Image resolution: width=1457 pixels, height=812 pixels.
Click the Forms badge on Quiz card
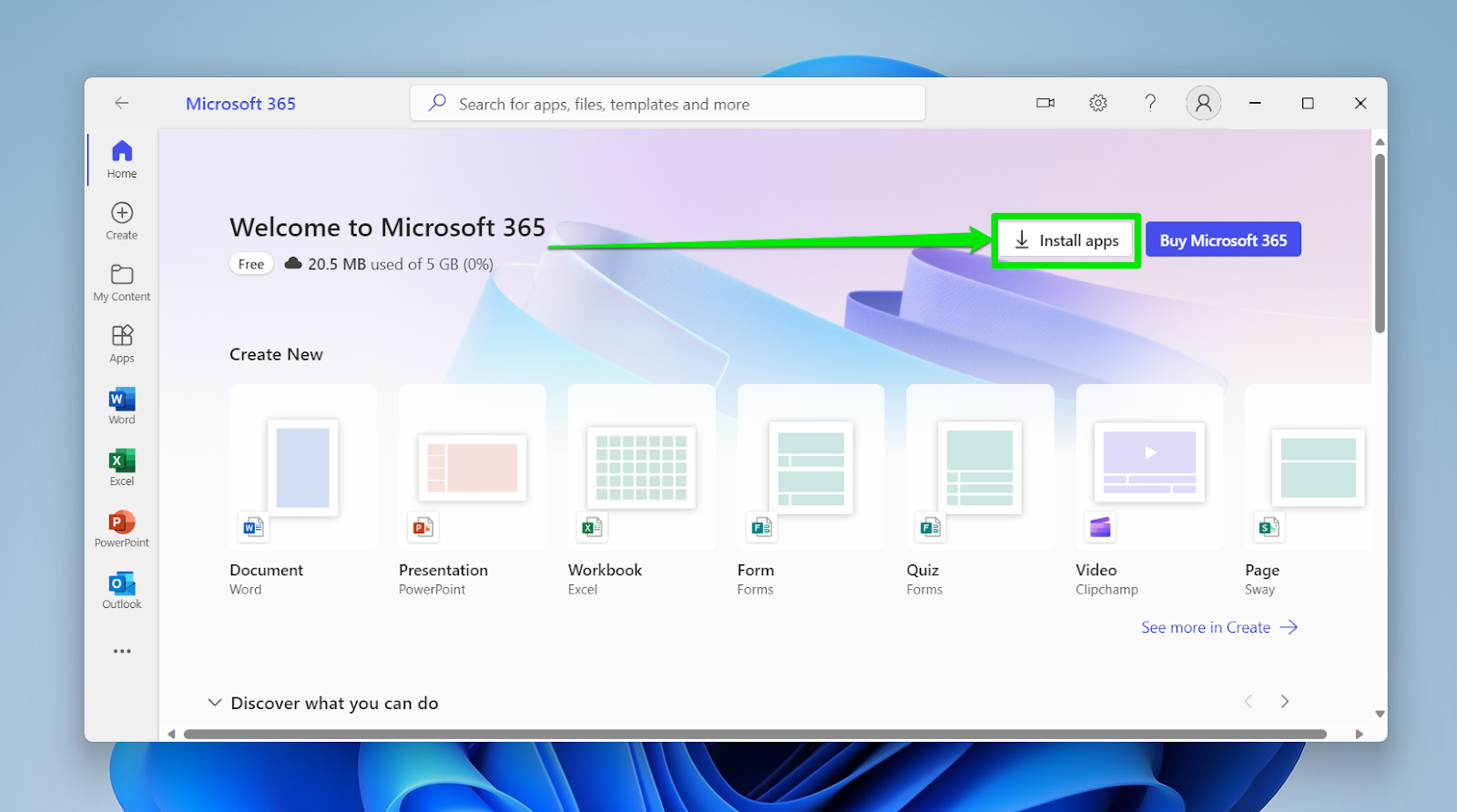point(931,527)
